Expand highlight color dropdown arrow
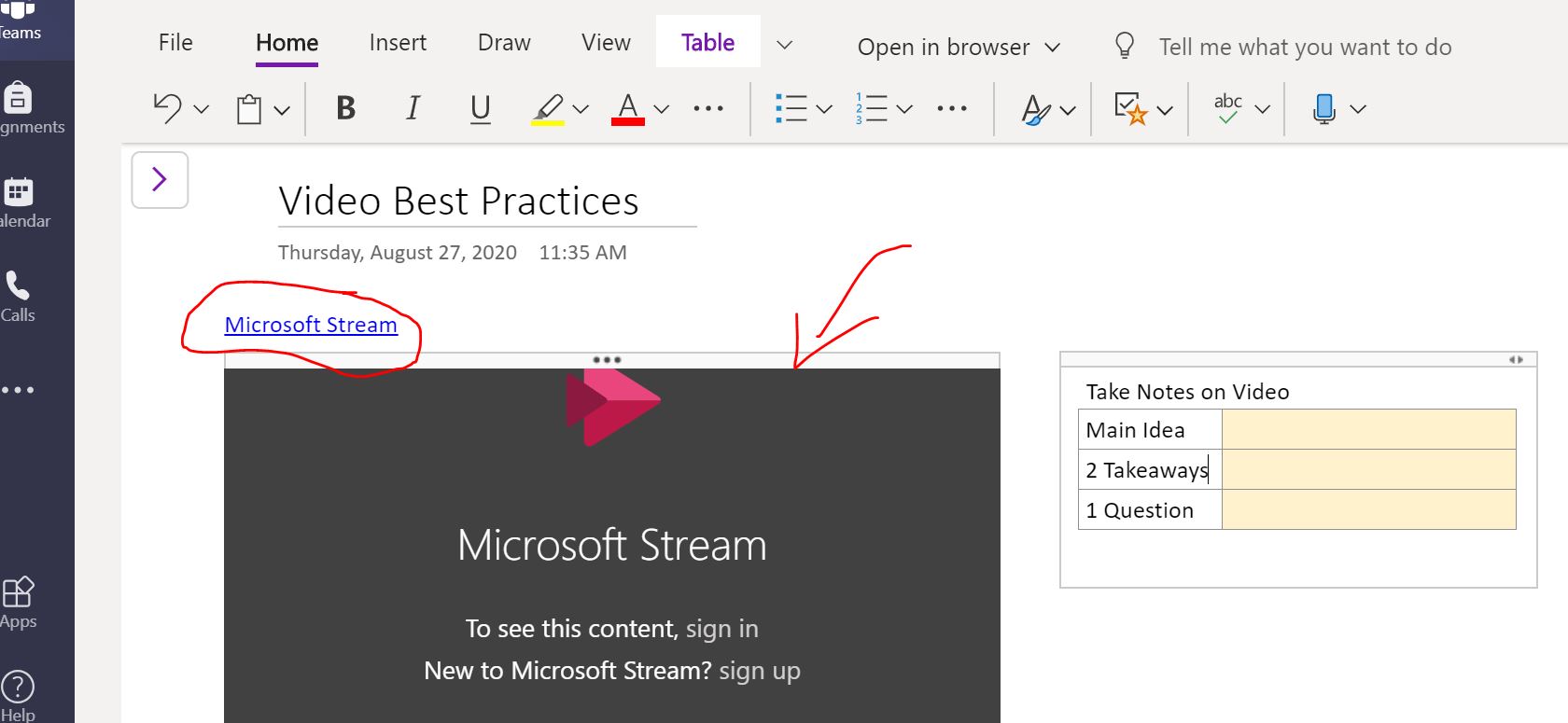 pos(581,110)
